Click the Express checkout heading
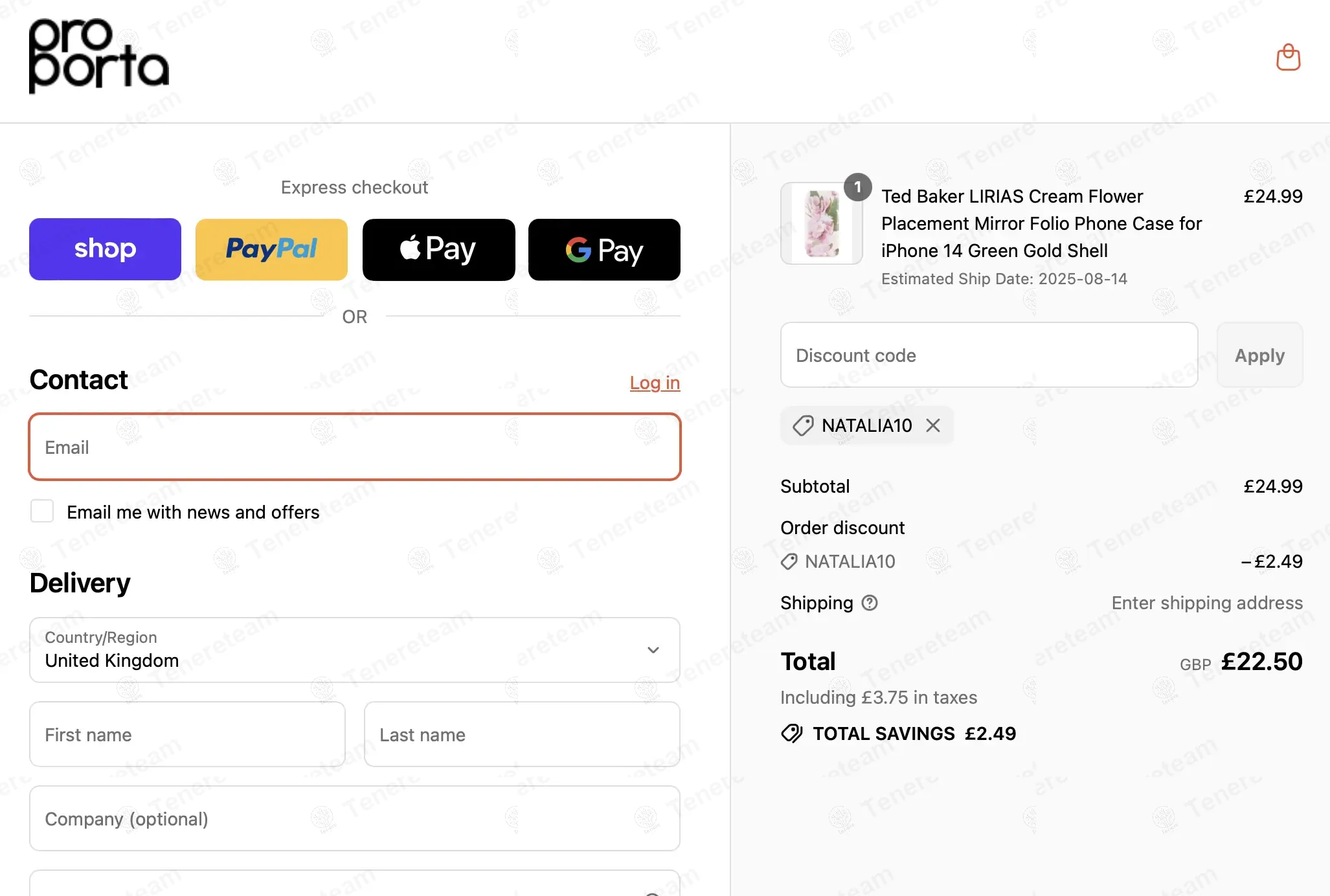The image size is (1330, 896). [354, 187]
